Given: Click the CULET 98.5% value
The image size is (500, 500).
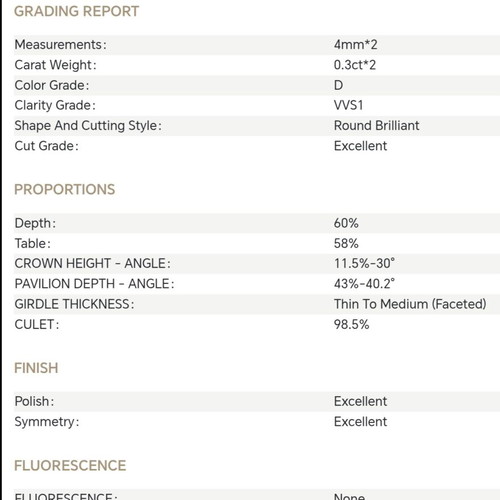Looking at the screenshot, I should tap(351, 324).
